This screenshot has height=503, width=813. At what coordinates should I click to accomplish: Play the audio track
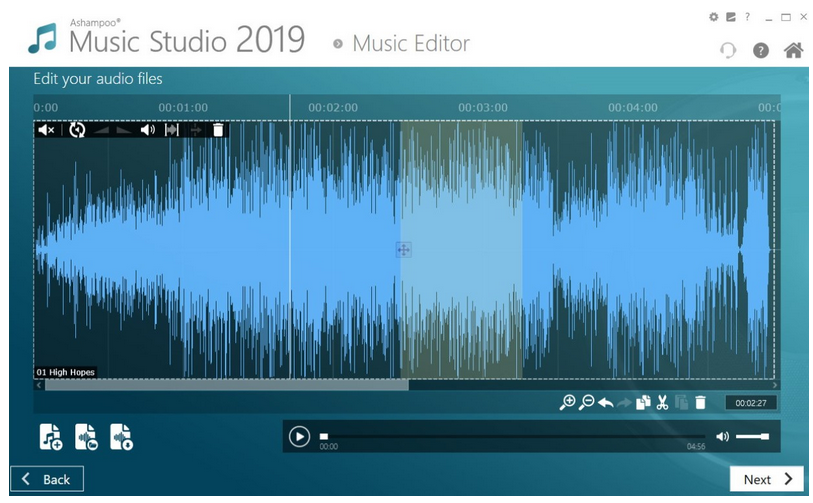pos(299,437)
